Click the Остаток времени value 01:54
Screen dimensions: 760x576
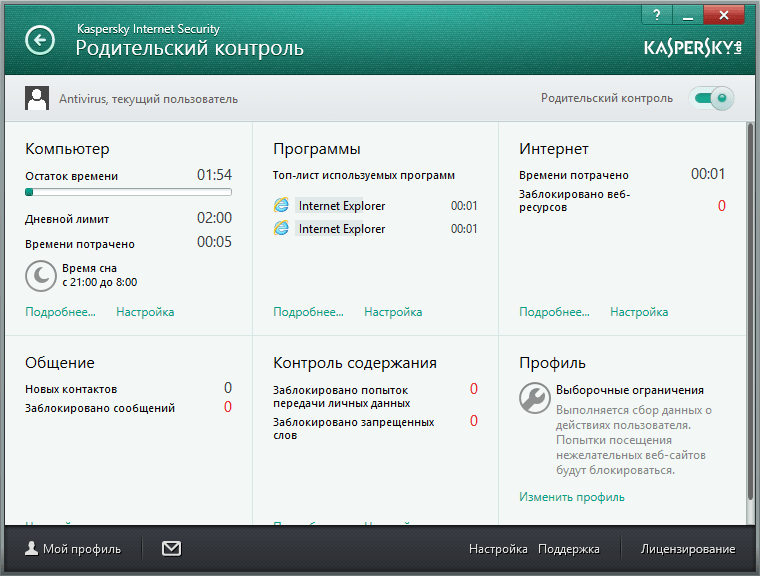click(214, 175)
